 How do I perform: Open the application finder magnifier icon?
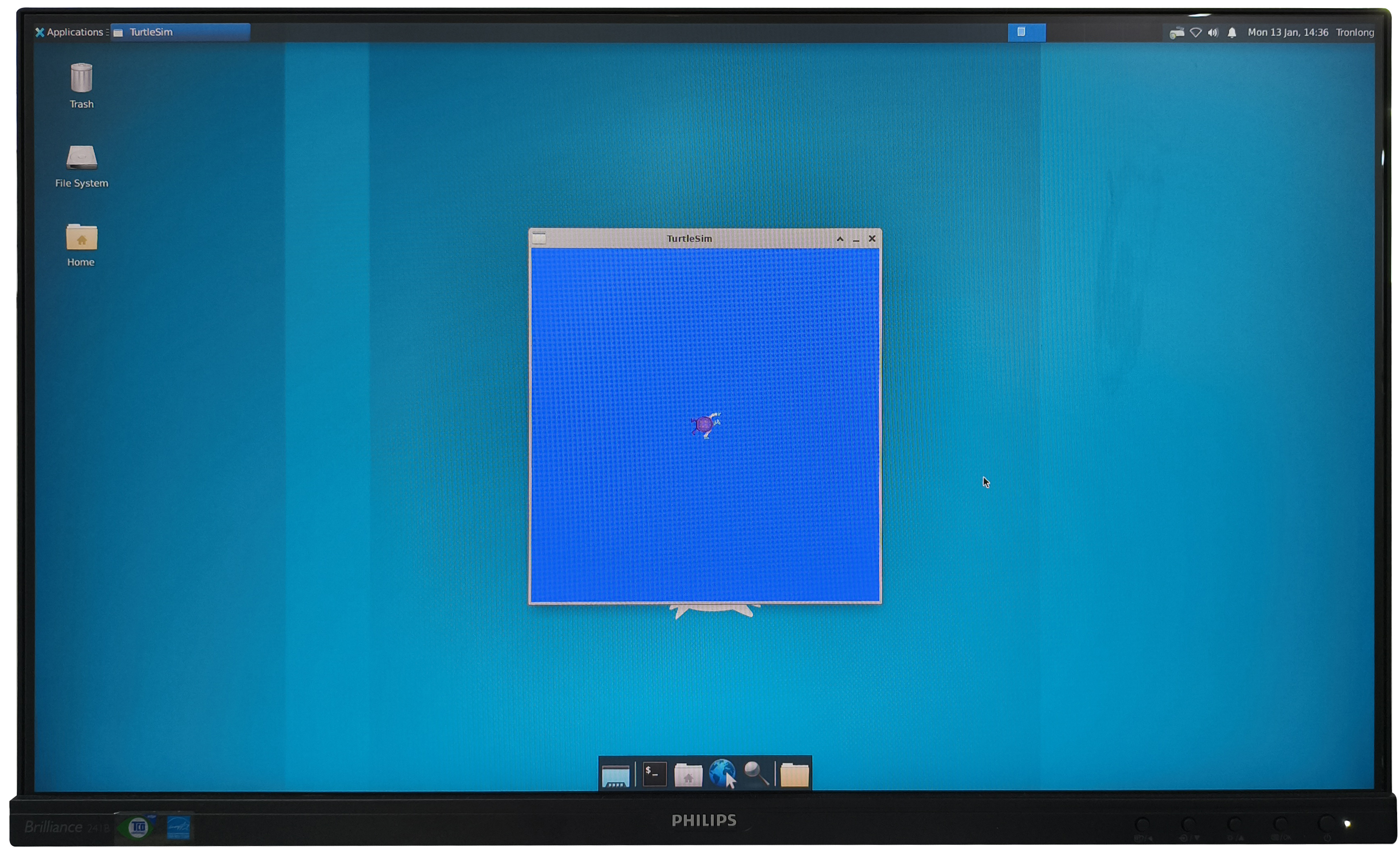(756, 773)
